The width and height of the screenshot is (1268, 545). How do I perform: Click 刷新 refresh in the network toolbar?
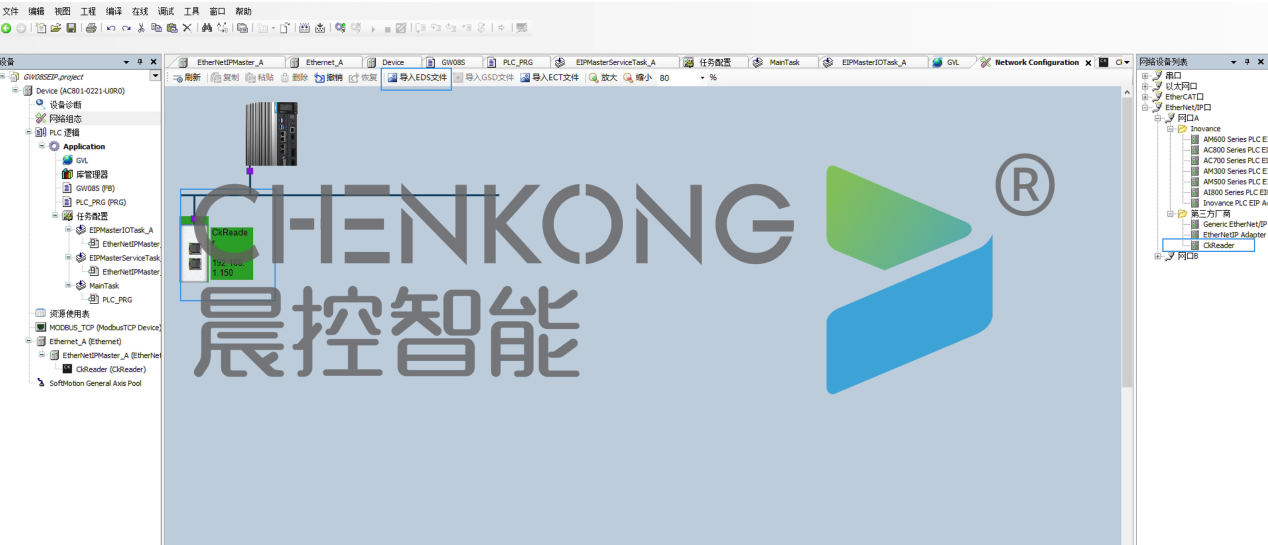pos(186,77)
